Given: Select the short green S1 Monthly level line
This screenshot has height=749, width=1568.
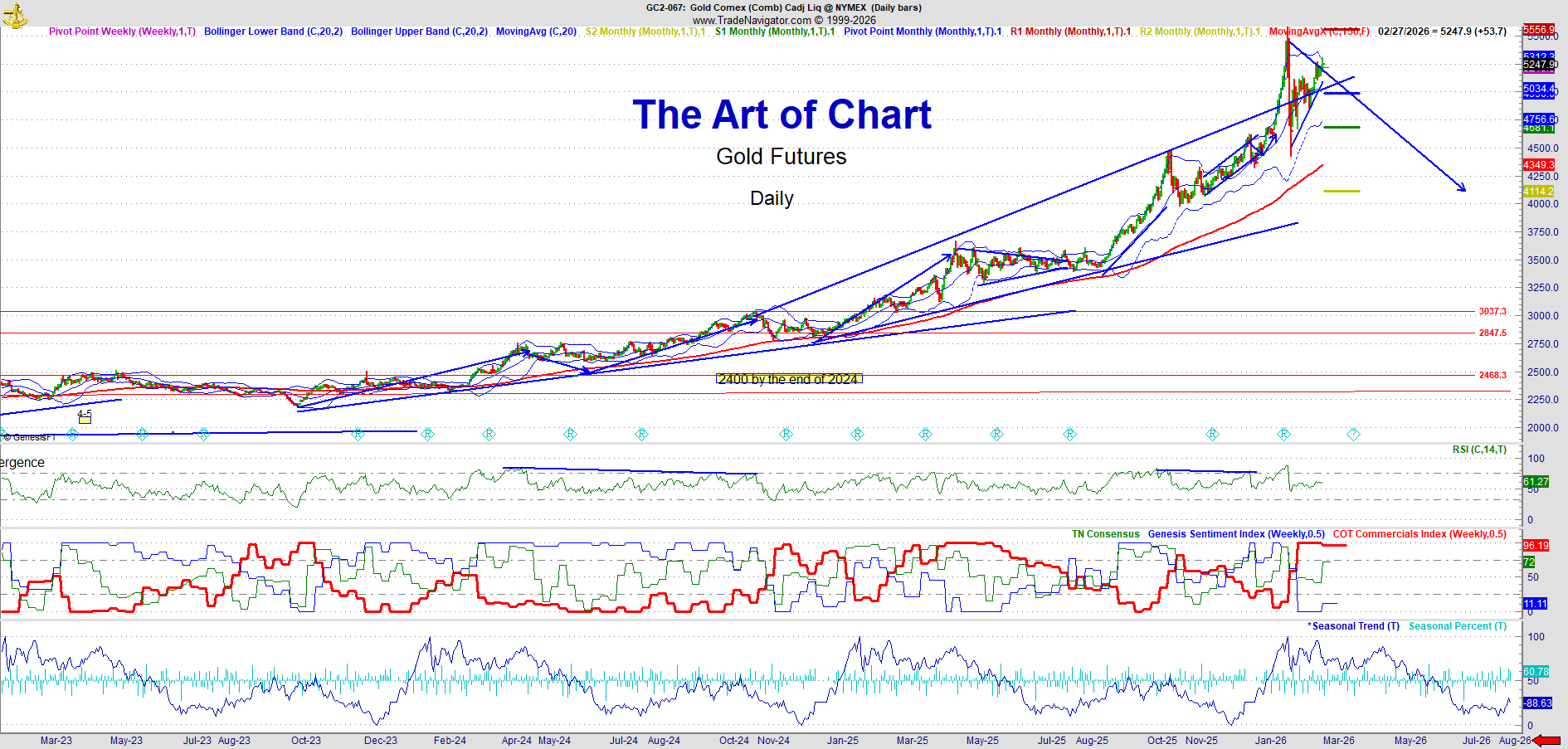Looking at the screenshot, I should (x=1341, y=128).
